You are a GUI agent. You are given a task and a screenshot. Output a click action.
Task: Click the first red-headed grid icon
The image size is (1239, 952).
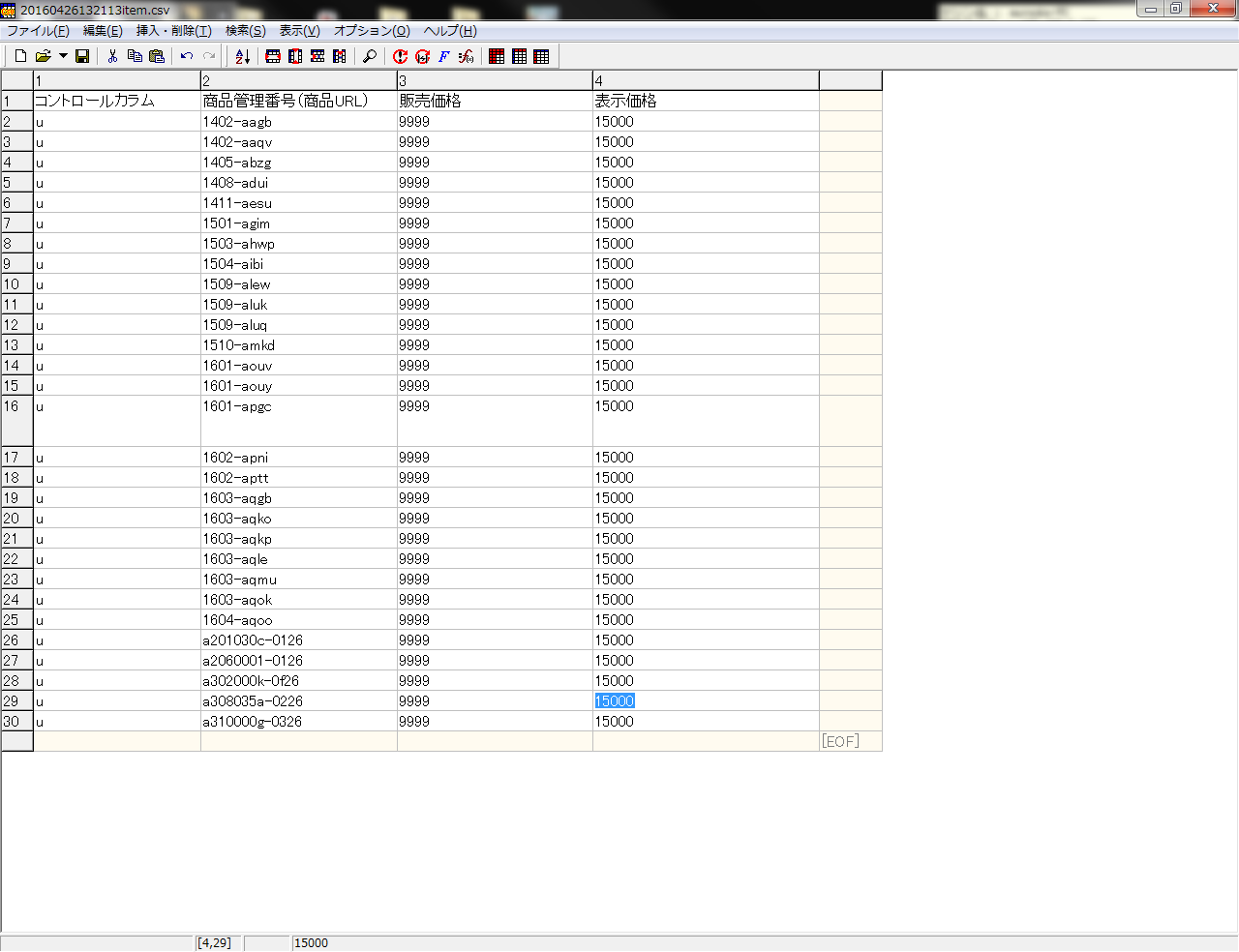point(497,56)
